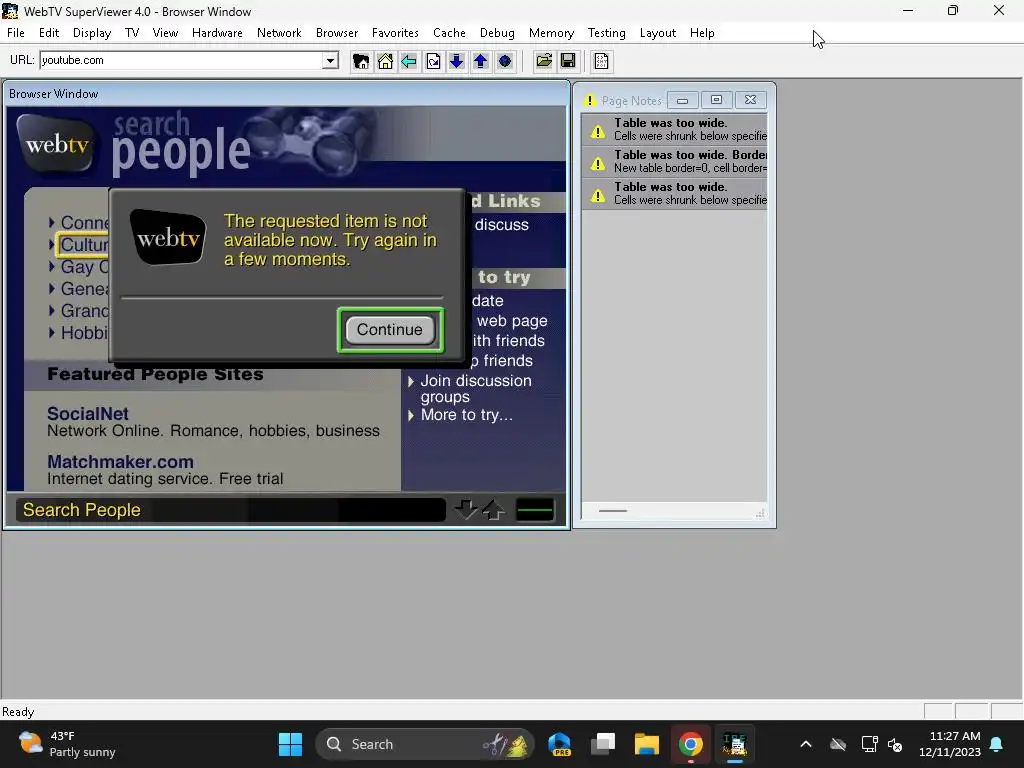Click the reload page toolbar icon
This screenshot has width=1024, height=768.
click(x=433, y=61)
